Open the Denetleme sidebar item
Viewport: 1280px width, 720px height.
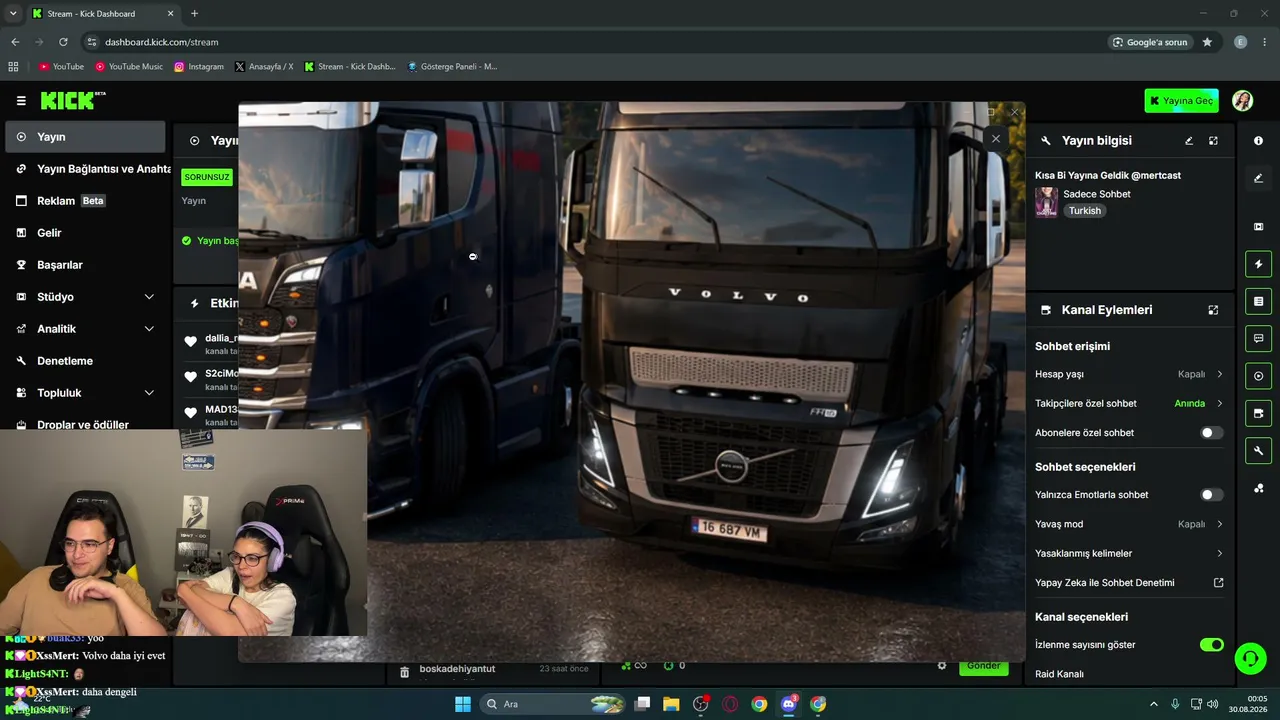85,361
